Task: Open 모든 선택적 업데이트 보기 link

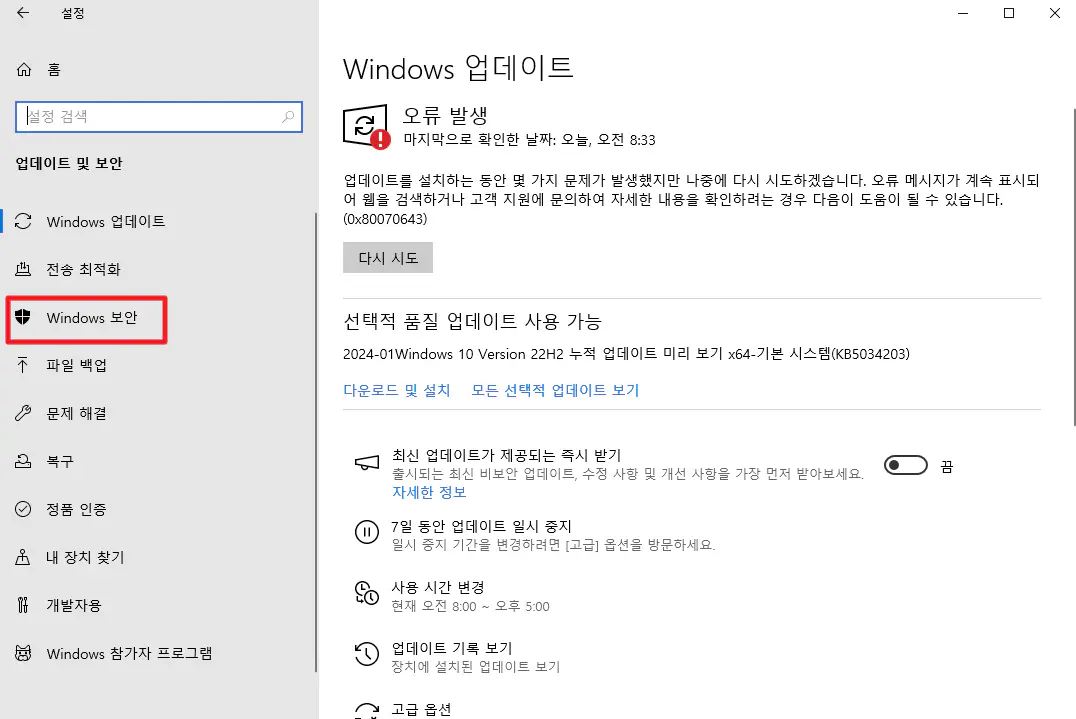Action: click(555, 390)
